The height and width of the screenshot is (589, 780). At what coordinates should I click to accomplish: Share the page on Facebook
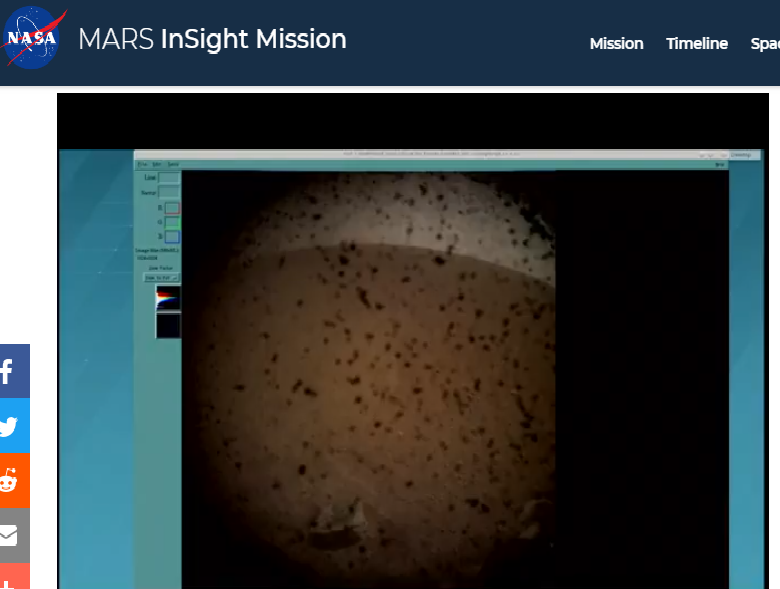pyautogui.click(x=10, y=372)
